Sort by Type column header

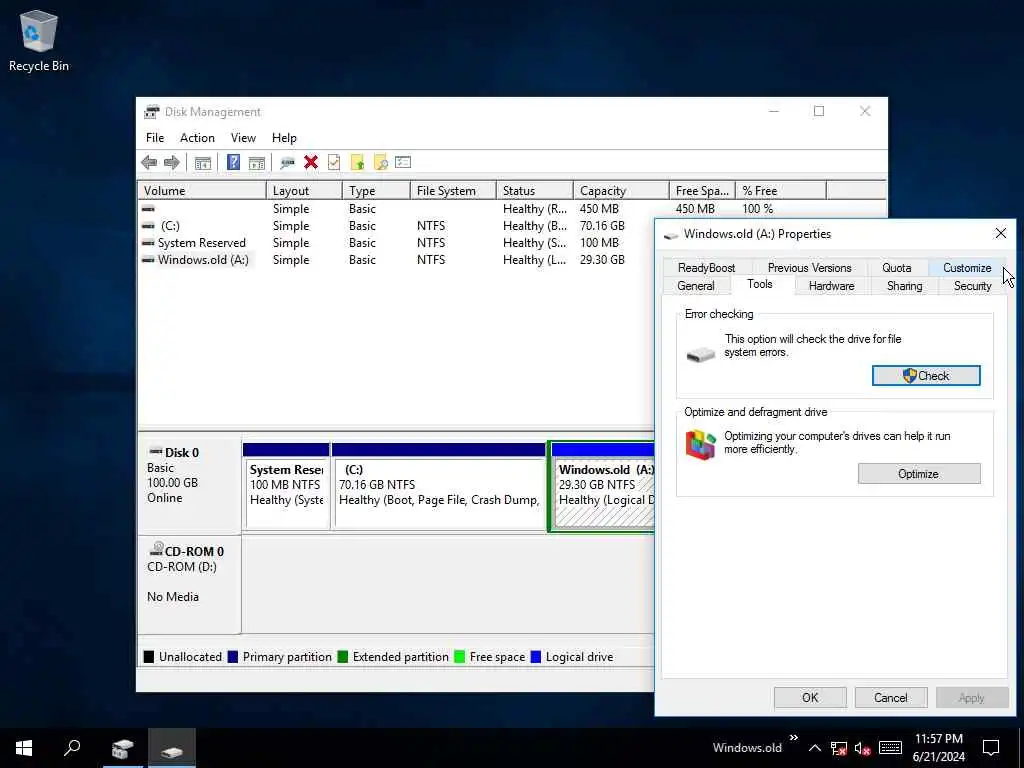[x=376, y=191]
